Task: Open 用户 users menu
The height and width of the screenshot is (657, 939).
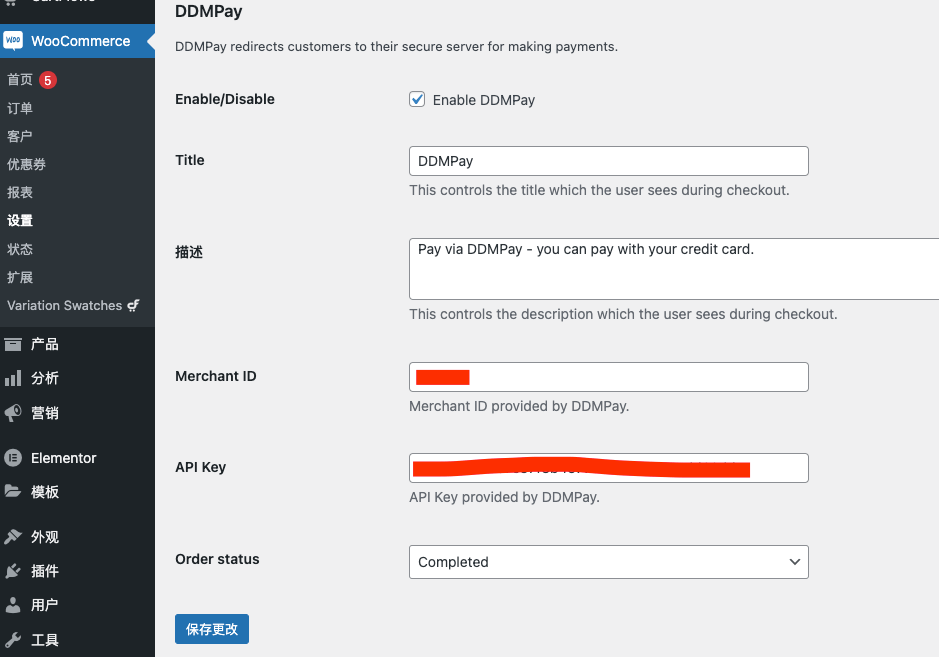Action: point(45,605)
